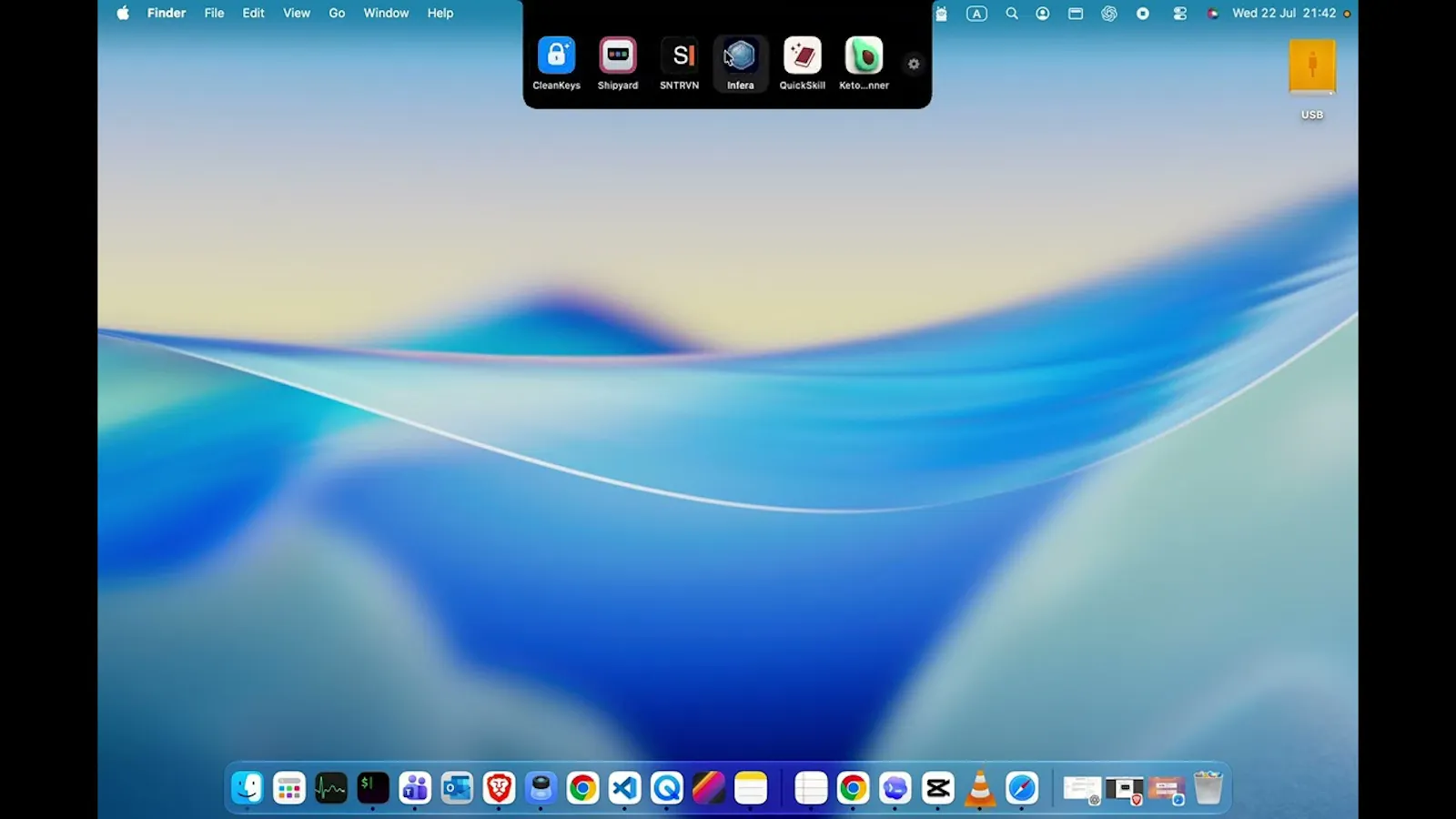Click the input source 'A' menu bar icon
The width and height of the screenshot is (1456, 819).
pos(976,14)
